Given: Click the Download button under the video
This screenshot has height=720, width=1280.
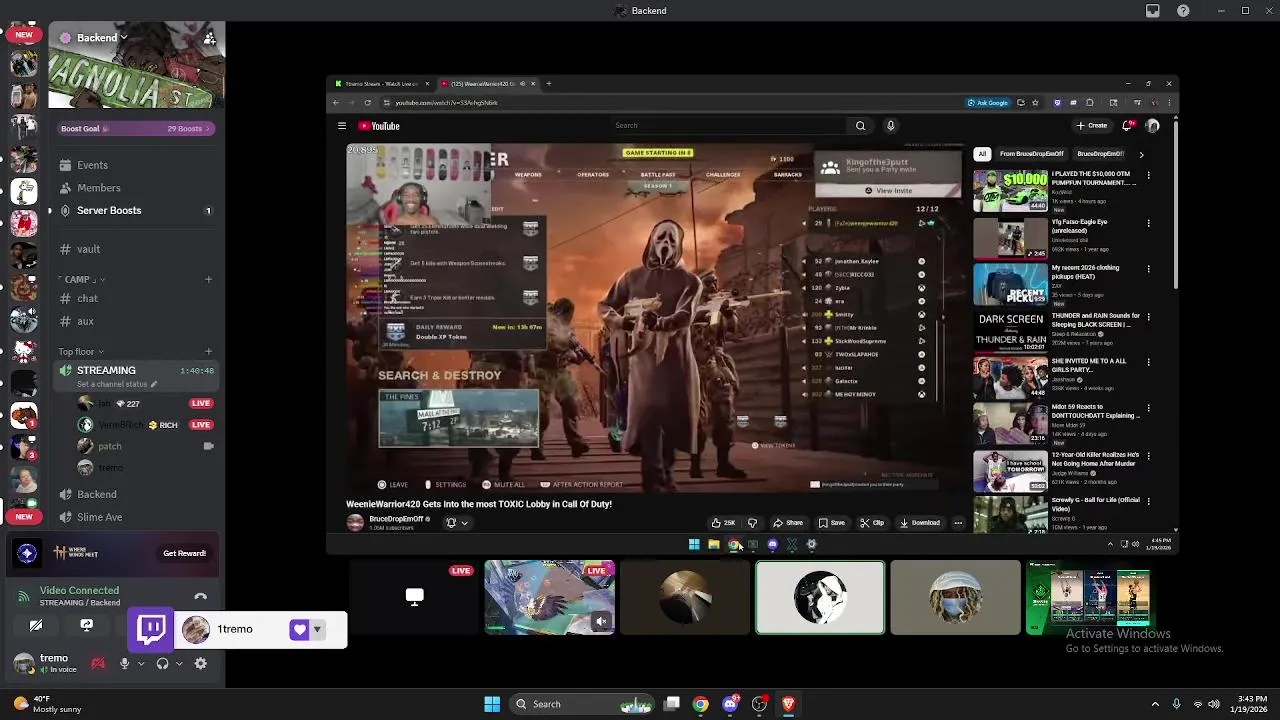Looking at the screenshot, I should pos(919,523).
